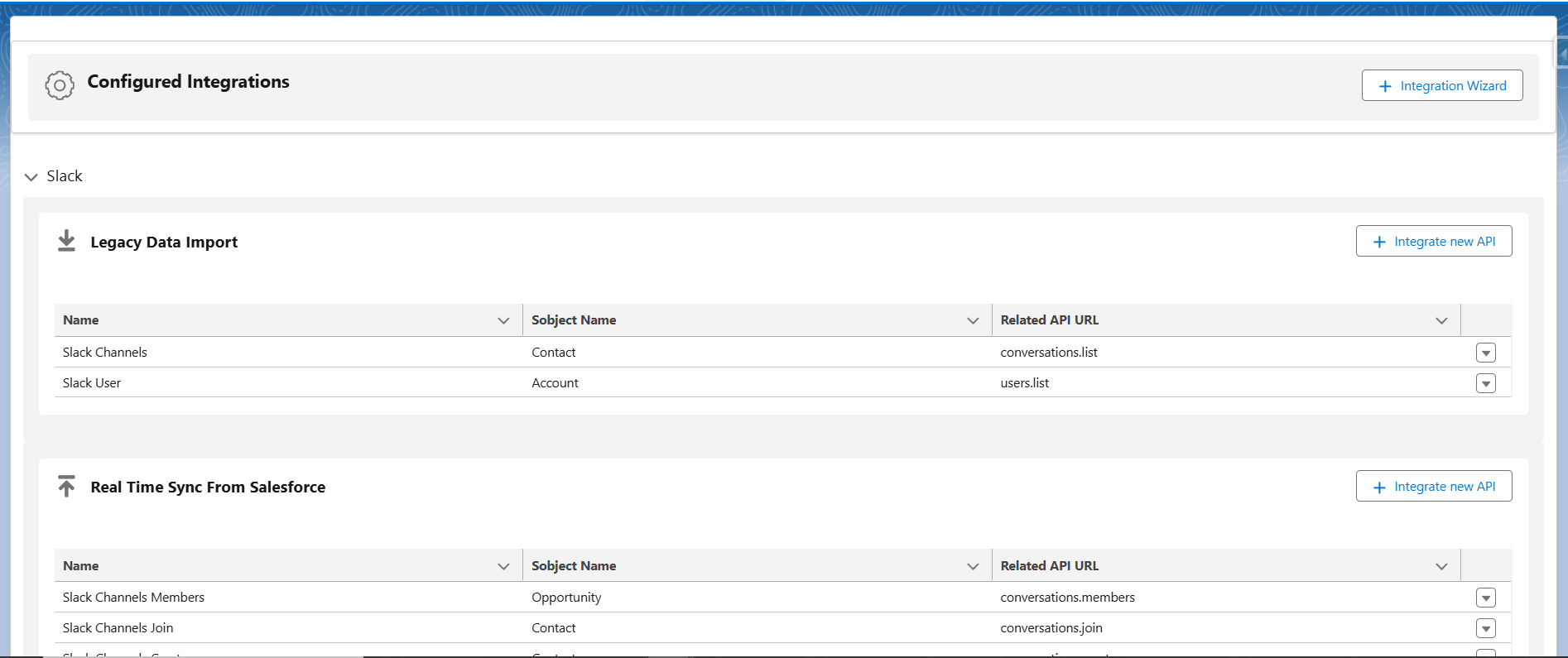Click the users.list API URL cell
Viewport: 1568px width, 658px height.
[1226, 382]
